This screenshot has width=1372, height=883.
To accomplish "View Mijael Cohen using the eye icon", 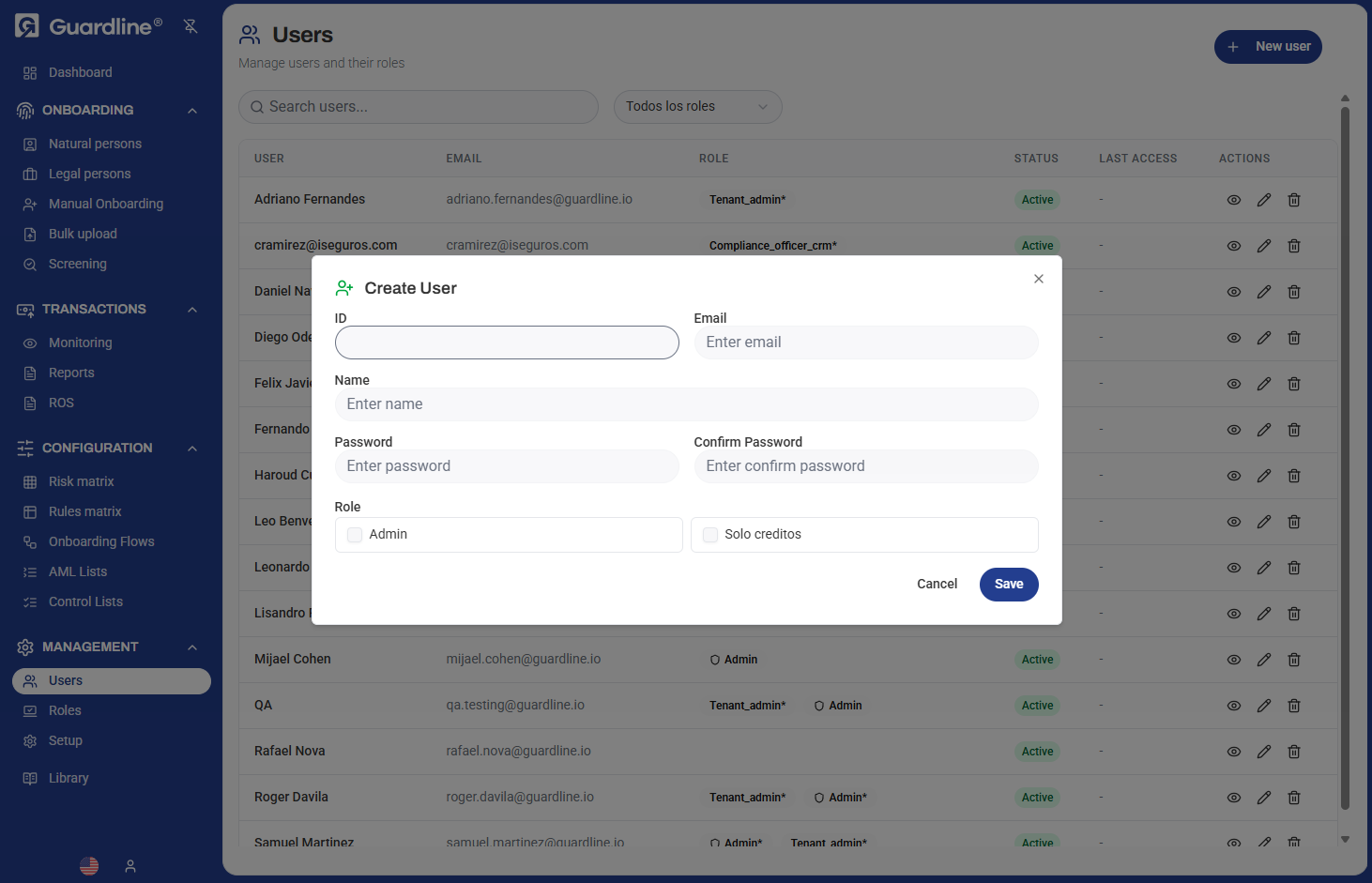I will (x=1233, y=659).
